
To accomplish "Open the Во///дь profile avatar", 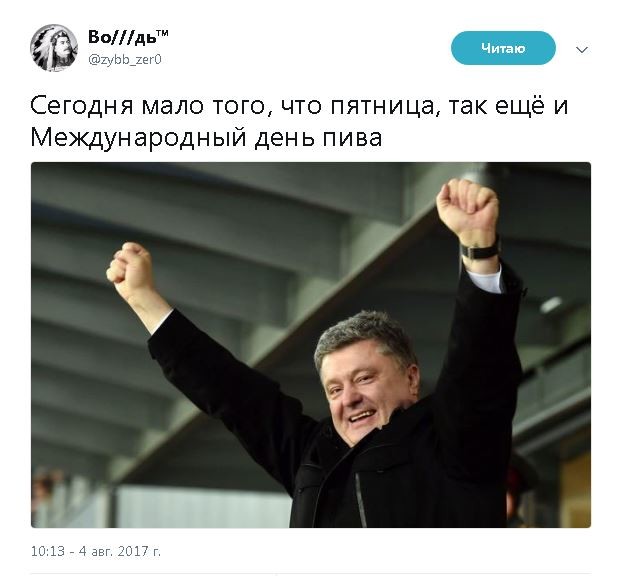I will click(x=54, y=48).
